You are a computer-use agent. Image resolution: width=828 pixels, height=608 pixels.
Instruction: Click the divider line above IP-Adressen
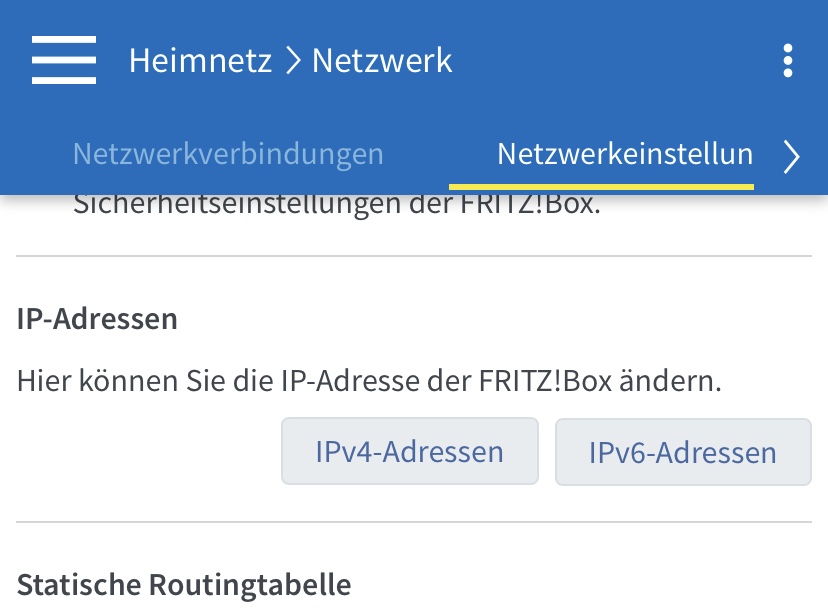point(414,257)
